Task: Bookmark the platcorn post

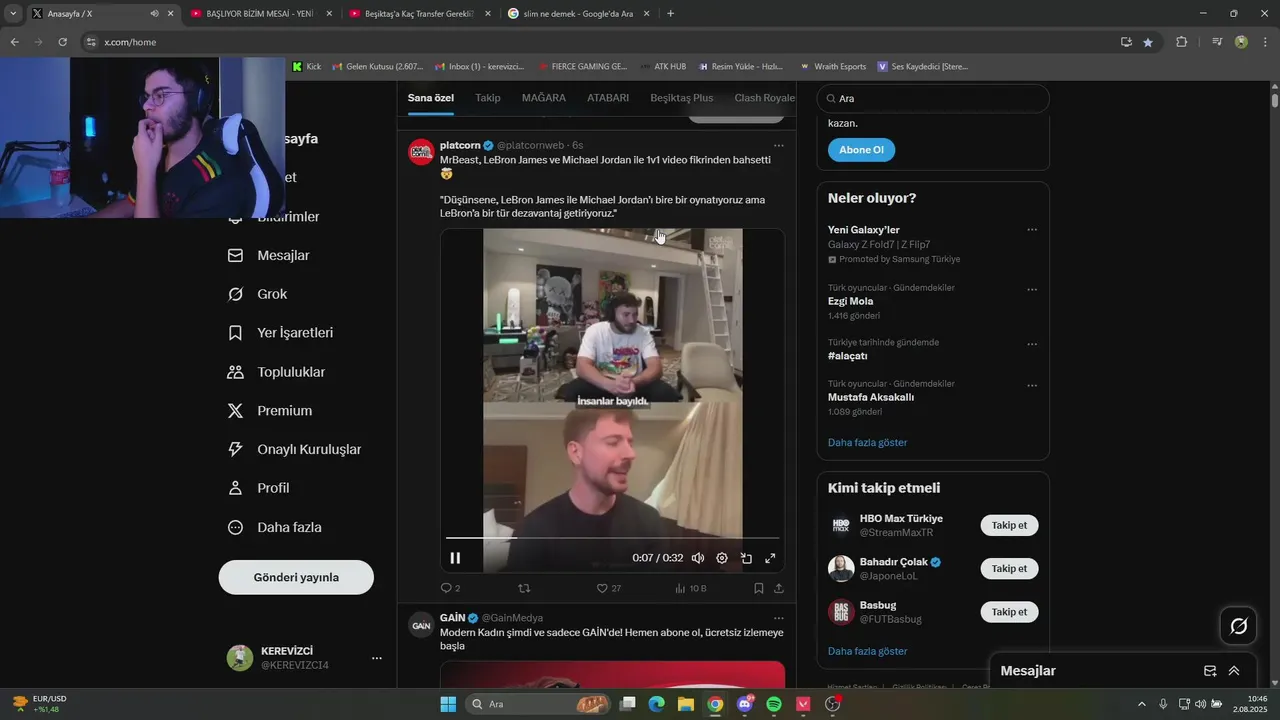Action: (x=758, y=588)
